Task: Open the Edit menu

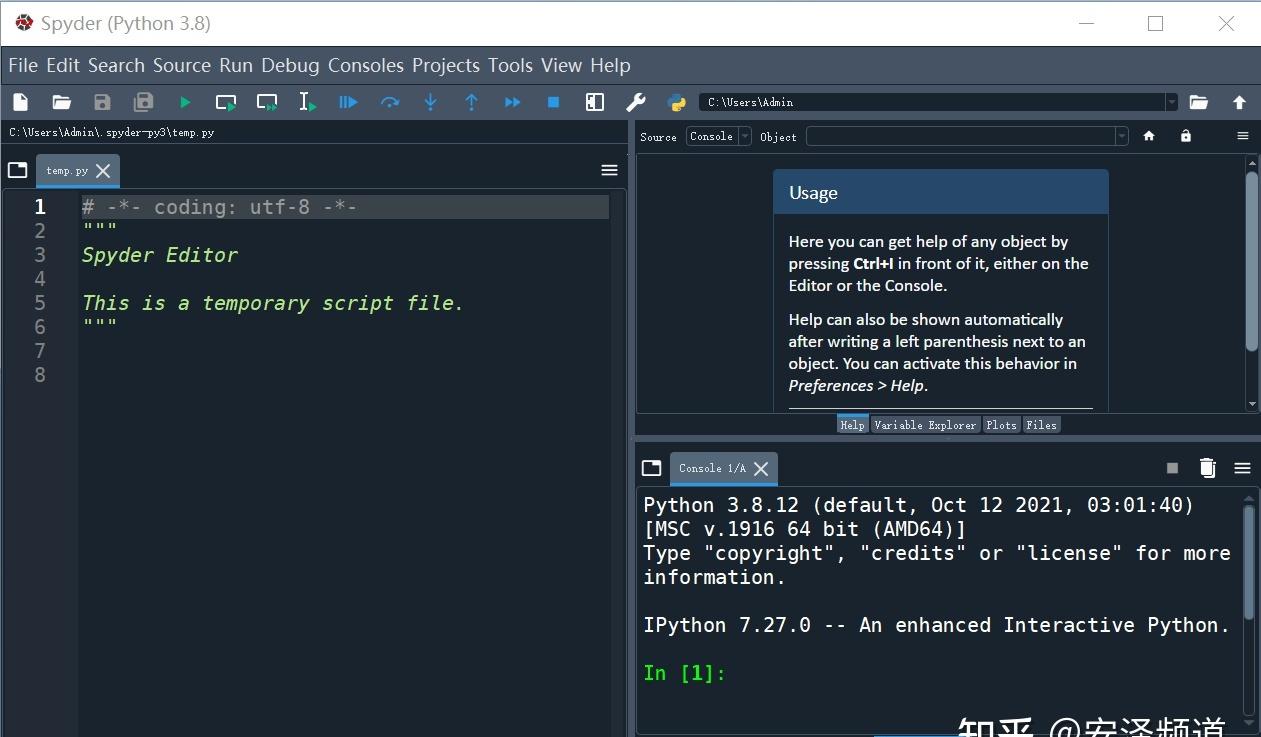Action: (x=63, y=65)
